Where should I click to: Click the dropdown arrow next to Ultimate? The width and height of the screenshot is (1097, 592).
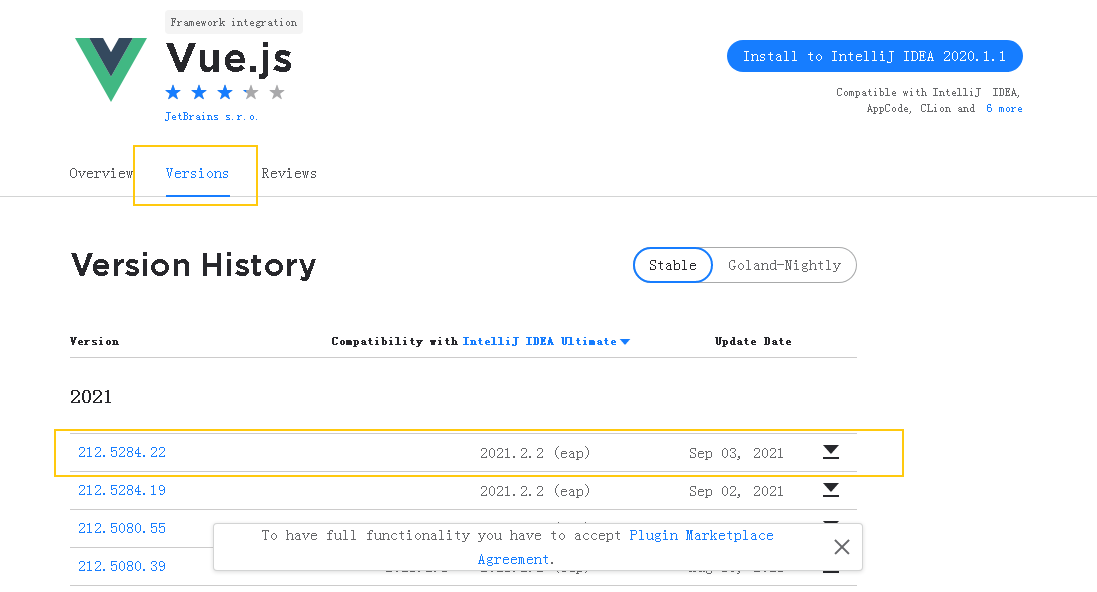625,341
